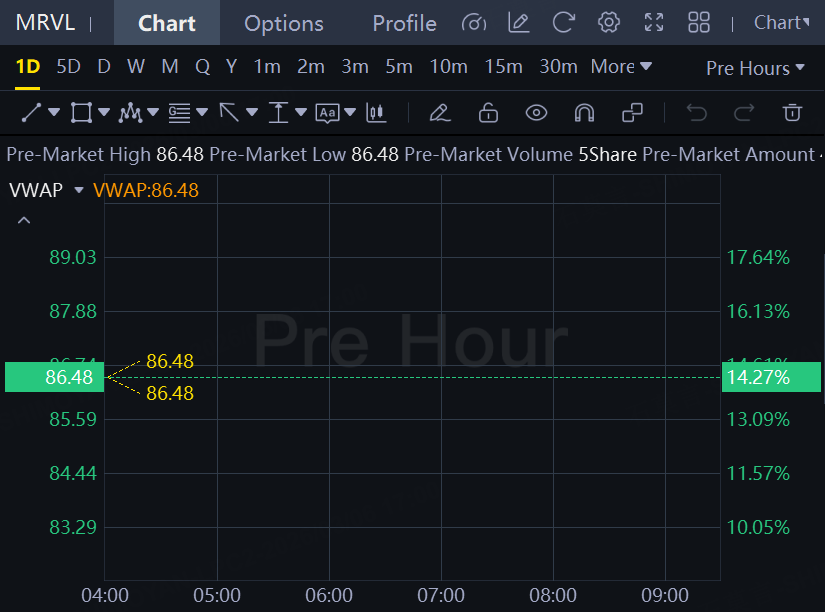
Task: Select the rectangle shape tool
Action: point(81,113)
